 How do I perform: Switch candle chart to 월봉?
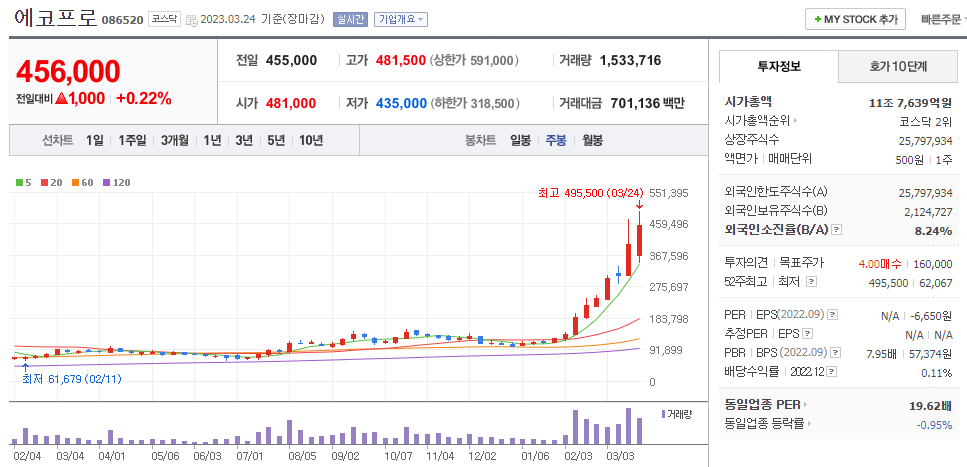click(x=593, y=140)
